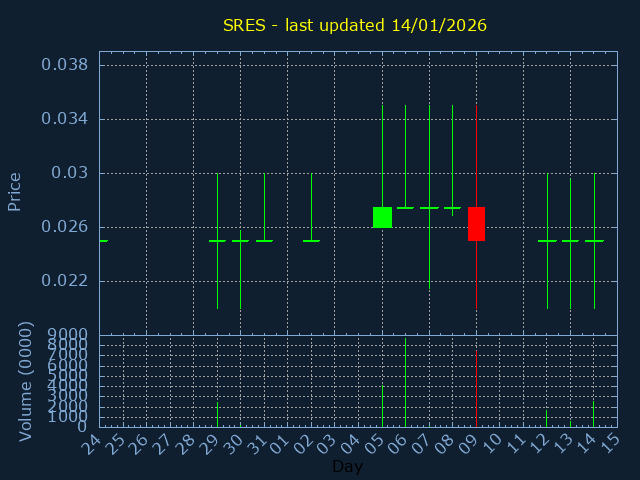Click the chart title SRES last updated text

[354, 25]
